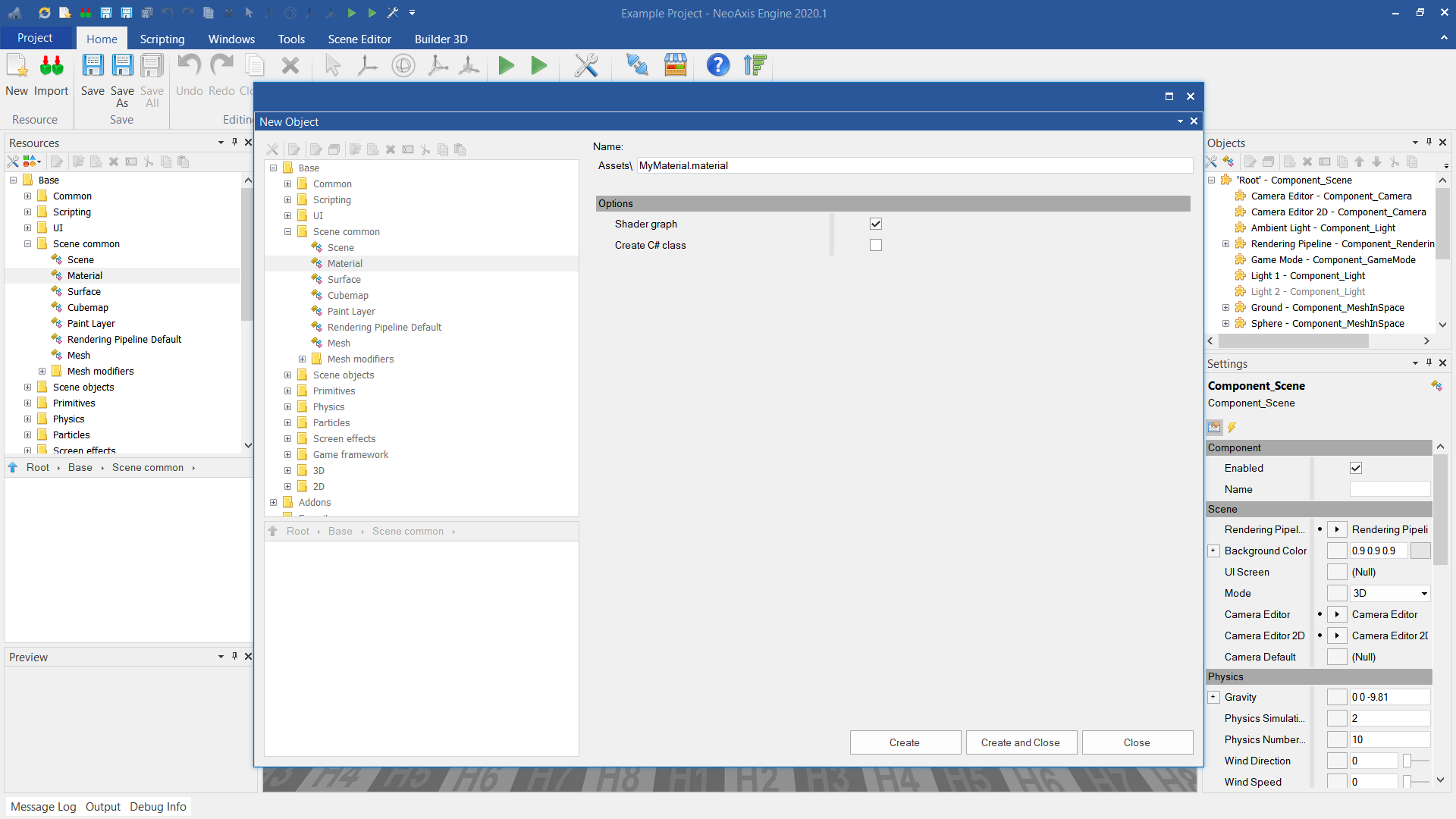Click the MyMaterial.material name field
1456x819 pixels.
tap(914, 165)
